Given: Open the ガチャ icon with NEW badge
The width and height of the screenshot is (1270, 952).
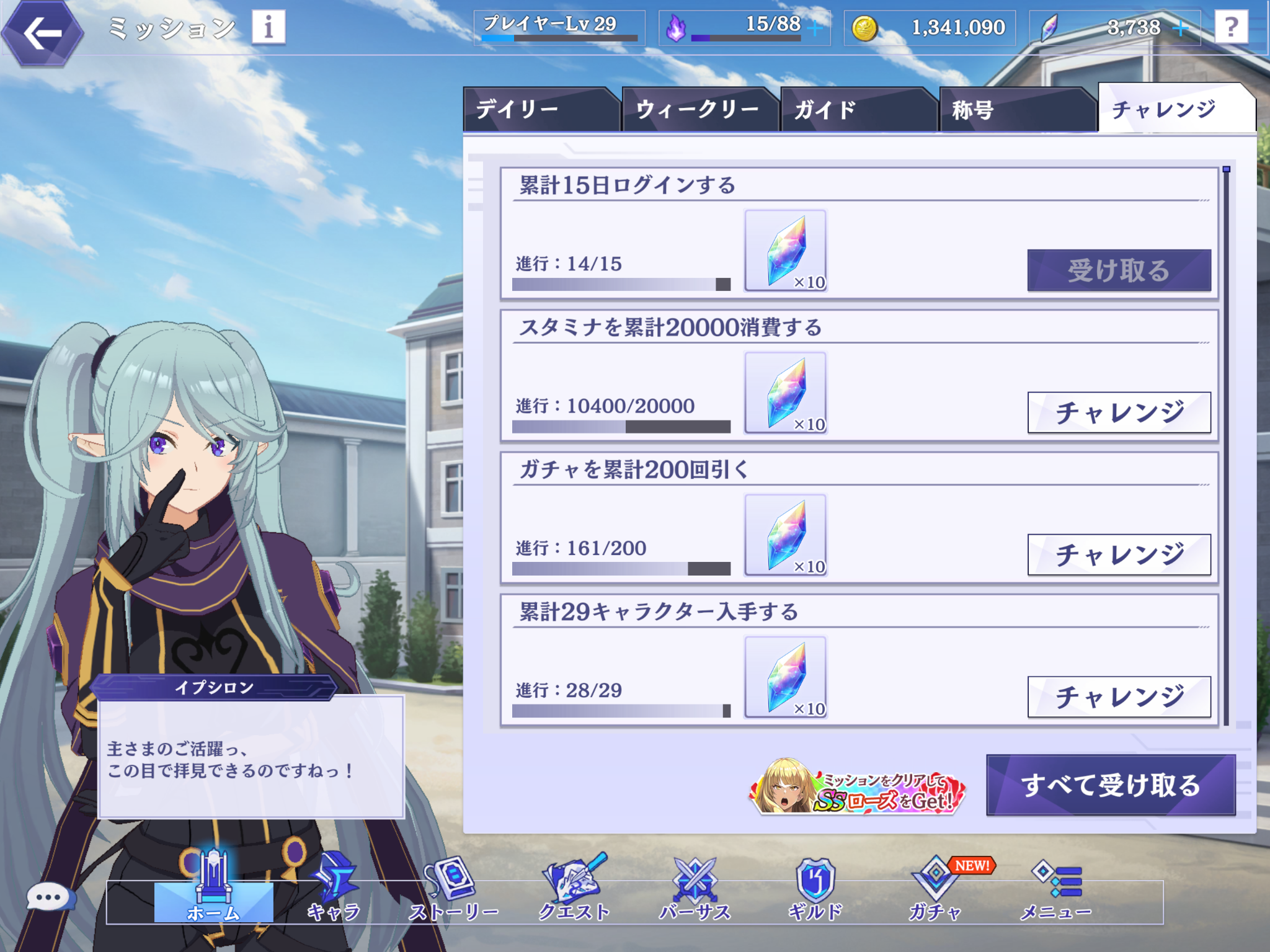Looking at the screenshot, I should point(936,887).
